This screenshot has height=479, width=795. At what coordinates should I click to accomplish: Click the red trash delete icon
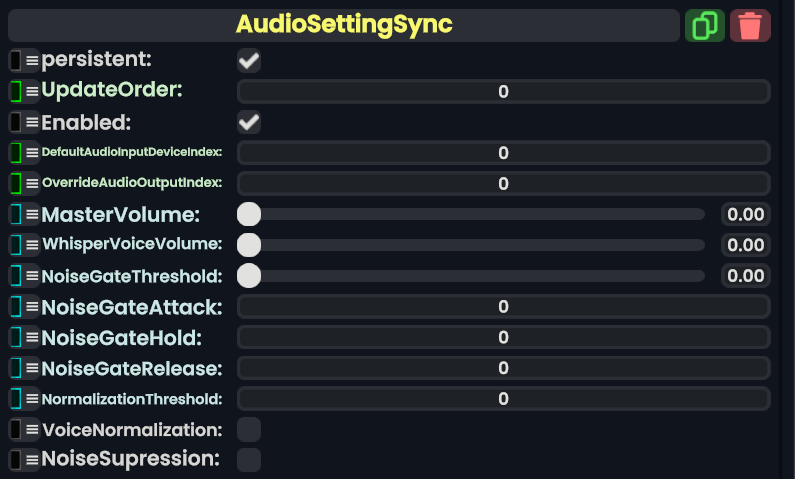pyautogui.click(x=750, y=25)
